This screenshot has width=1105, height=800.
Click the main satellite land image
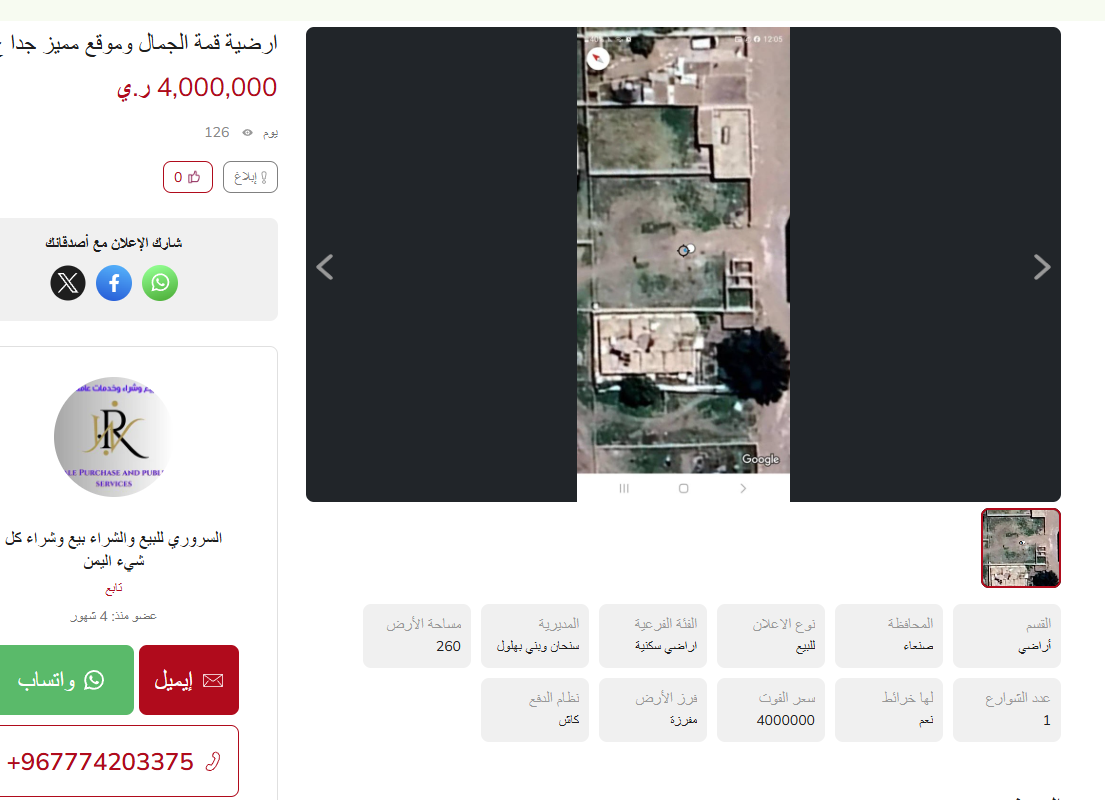coord(683,264)
